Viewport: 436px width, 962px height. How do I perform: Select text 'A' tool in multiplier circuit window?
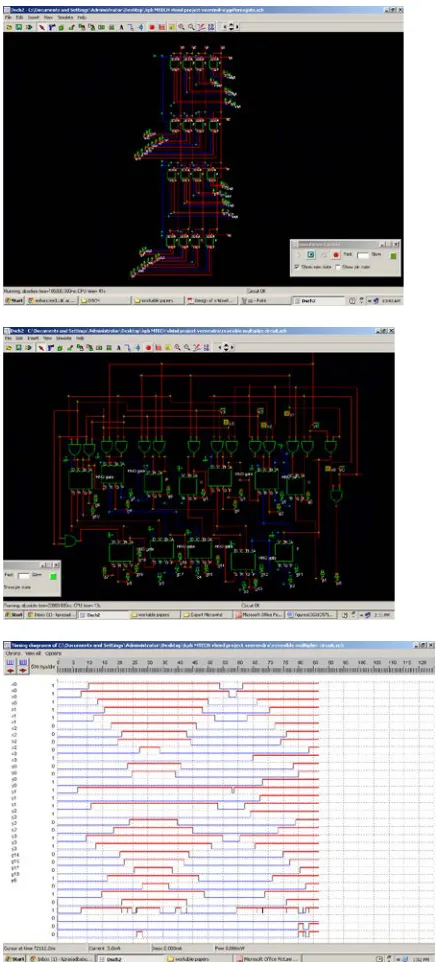click(x=118, y=347)
